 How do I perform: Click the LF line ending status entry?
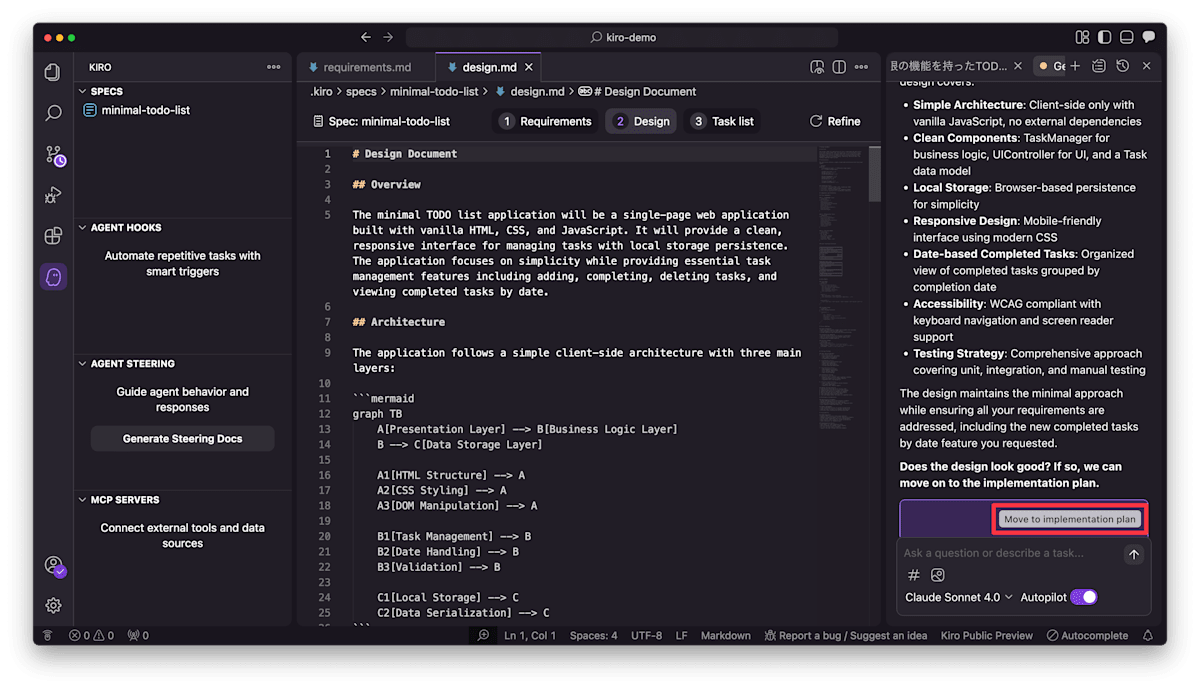pyautogui.click(x=681, y=635)
